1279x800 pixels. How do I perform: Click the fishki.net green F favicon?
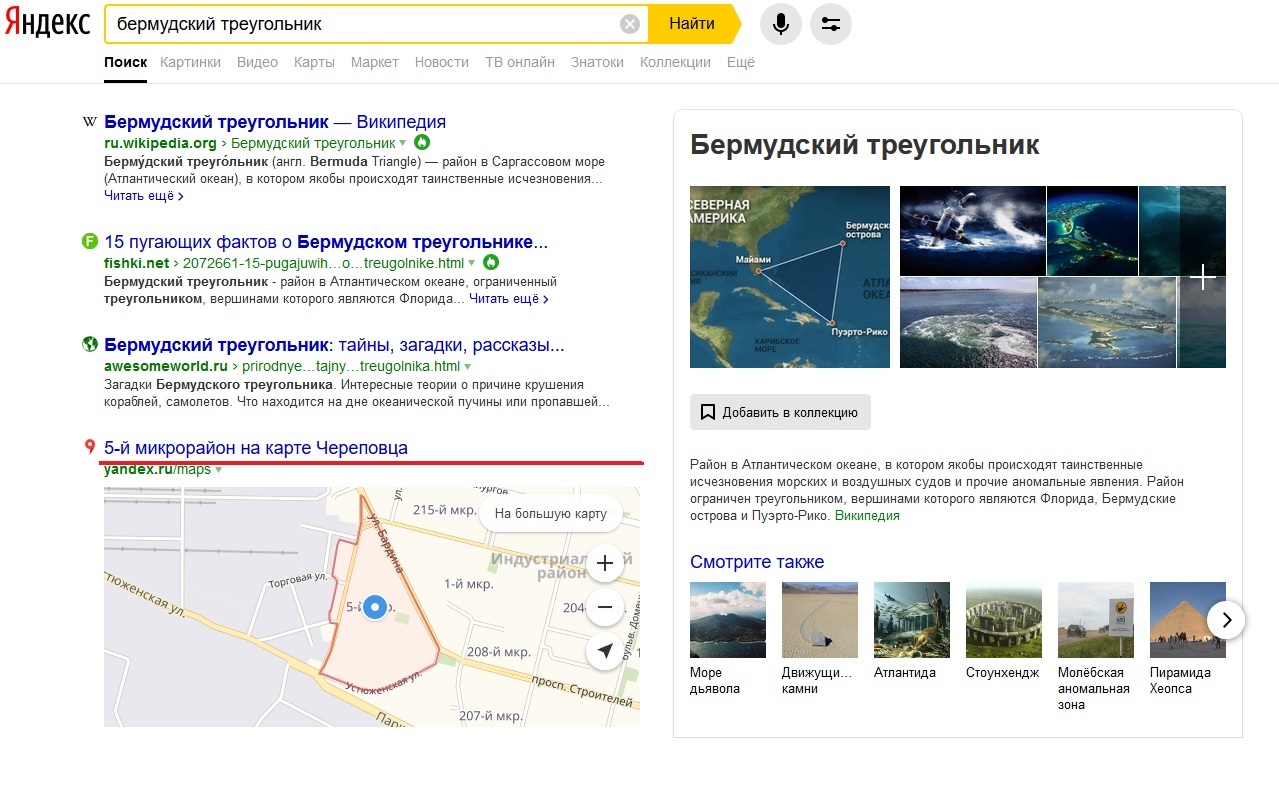[89, 242]
